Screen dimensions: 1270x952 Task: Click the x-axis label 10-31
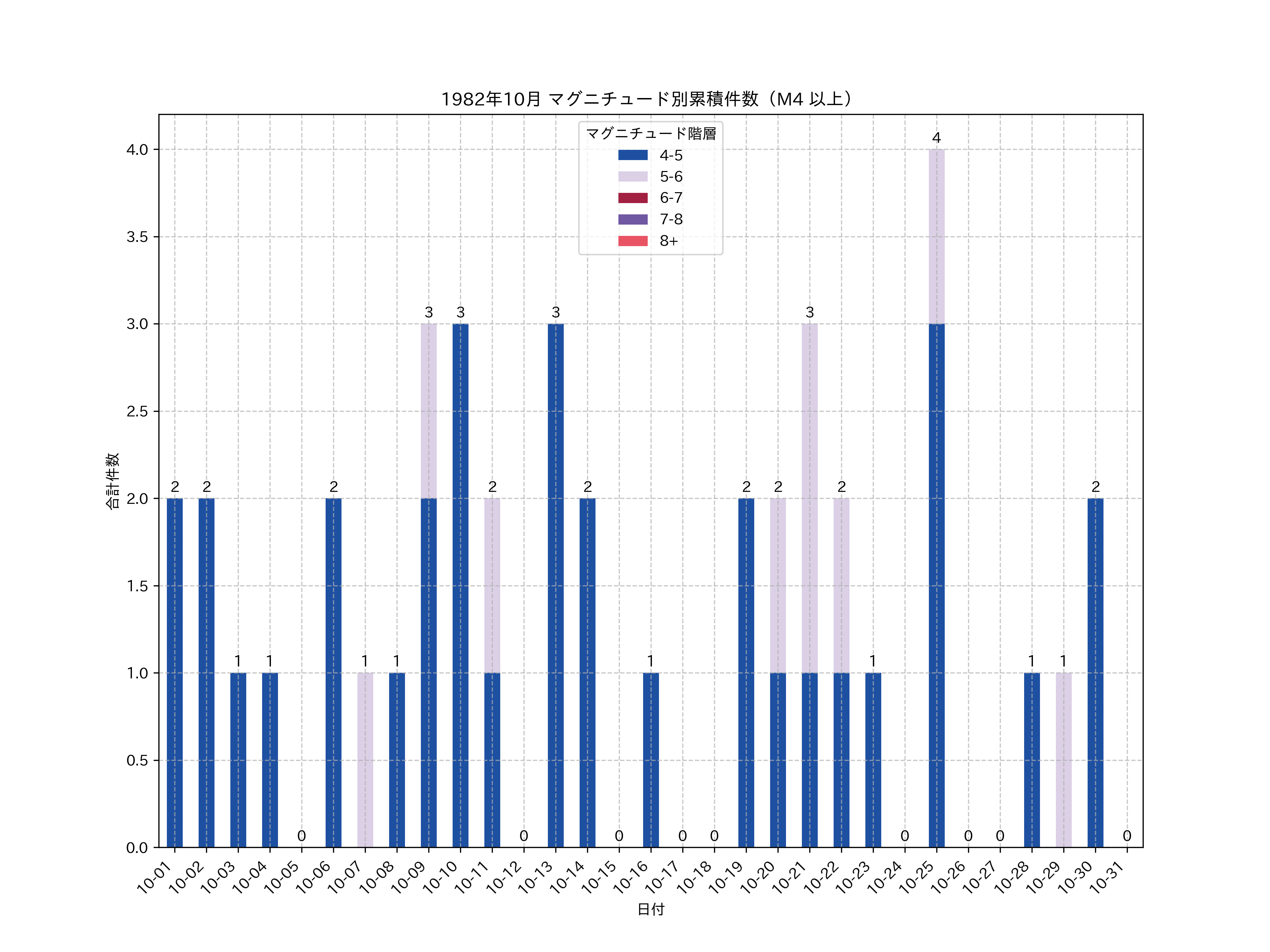tap(1106, 878)
